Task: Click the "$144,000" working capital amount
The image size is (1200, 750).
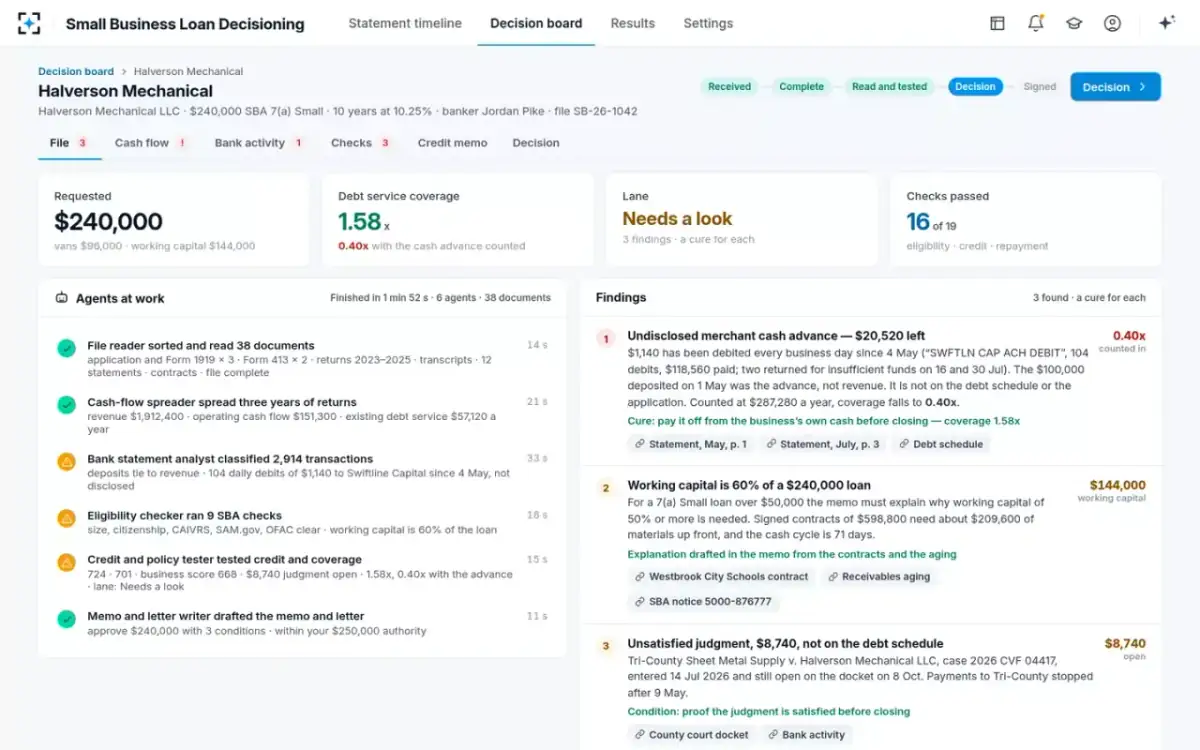Action: [1118, 486]
